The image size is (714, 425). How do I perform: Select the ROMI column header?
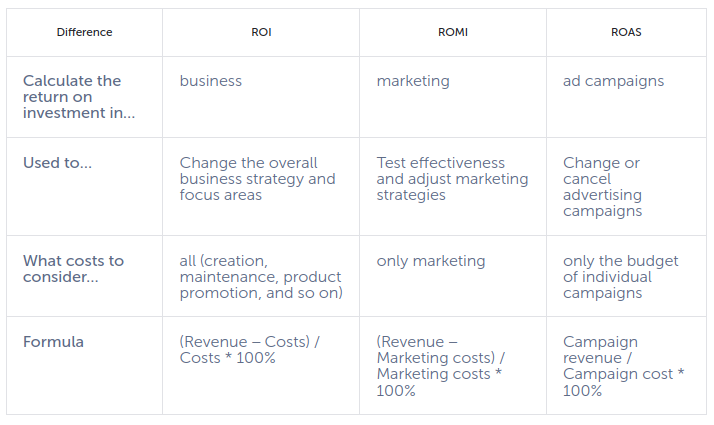click(453, 32)
